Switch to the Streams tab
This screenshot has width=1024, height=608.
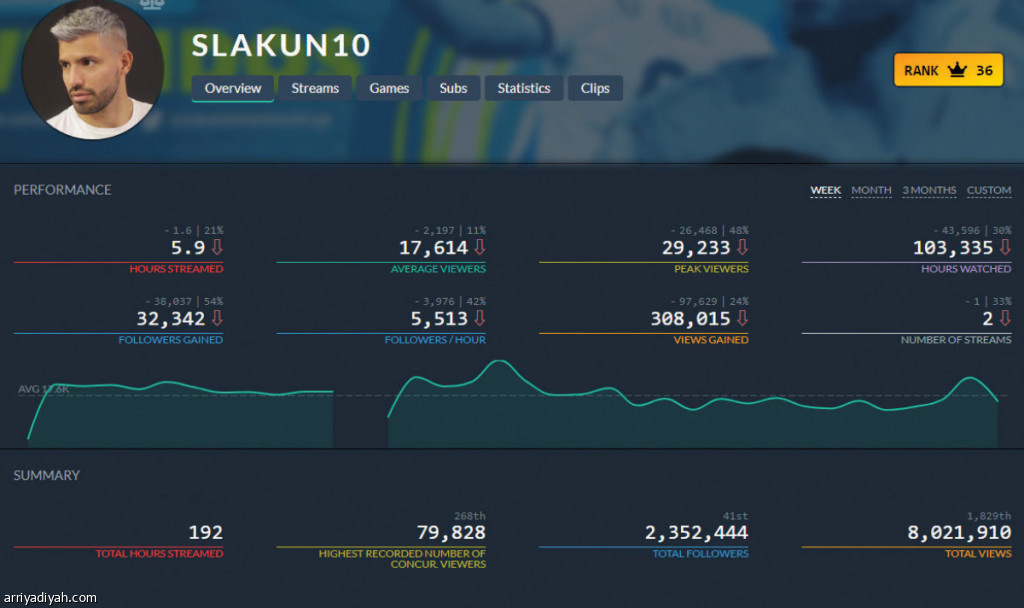point(315,88)
